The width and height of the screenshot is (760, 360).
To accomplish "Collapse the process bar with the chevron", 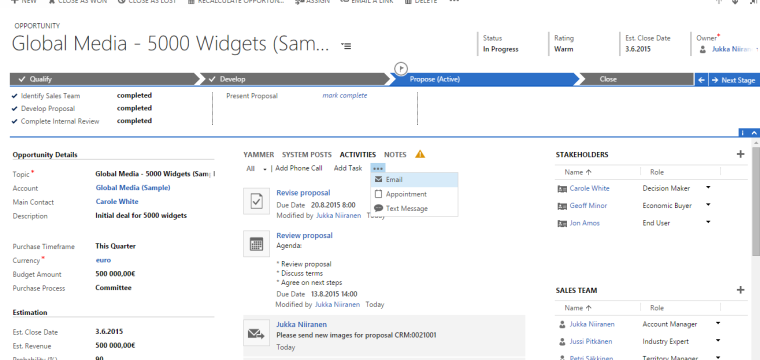I will pyautogui.click(x=754, y=133).
